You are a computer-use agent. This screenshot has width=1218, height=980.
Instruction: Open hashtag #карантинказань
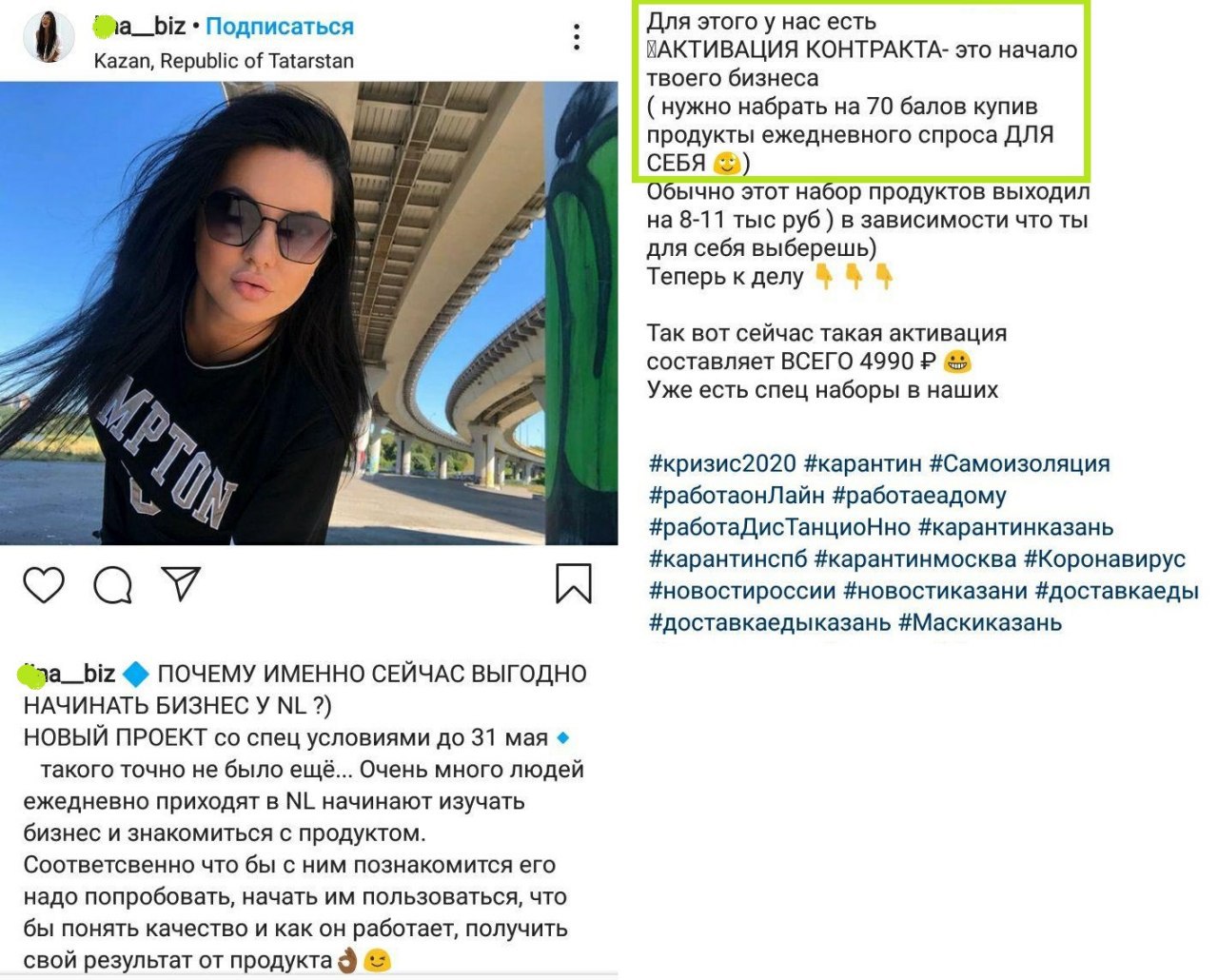[1016, 527]
